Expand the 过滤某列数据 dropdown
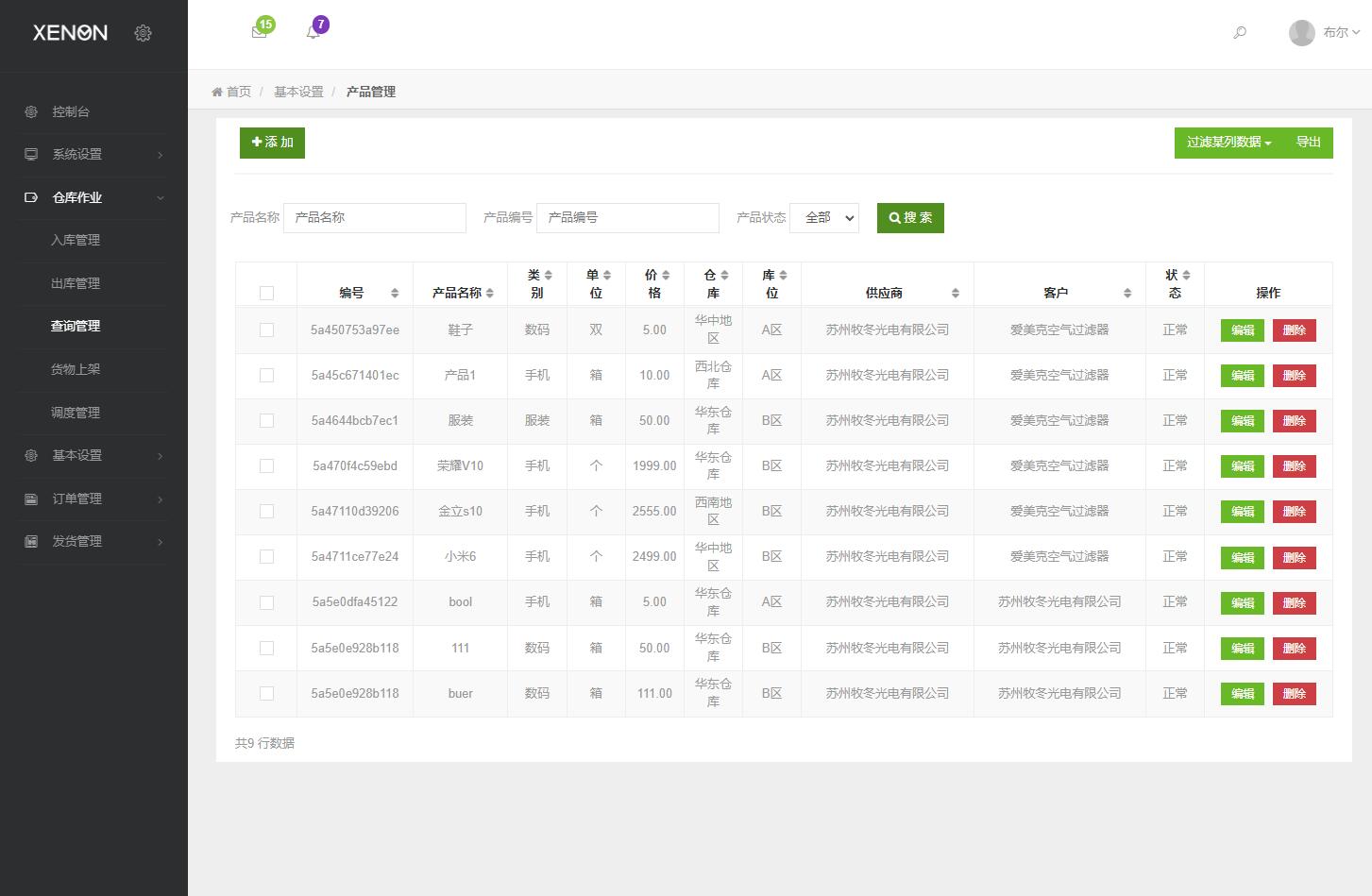This screenshot has width=1372, height=896. tap(1228, 143)
